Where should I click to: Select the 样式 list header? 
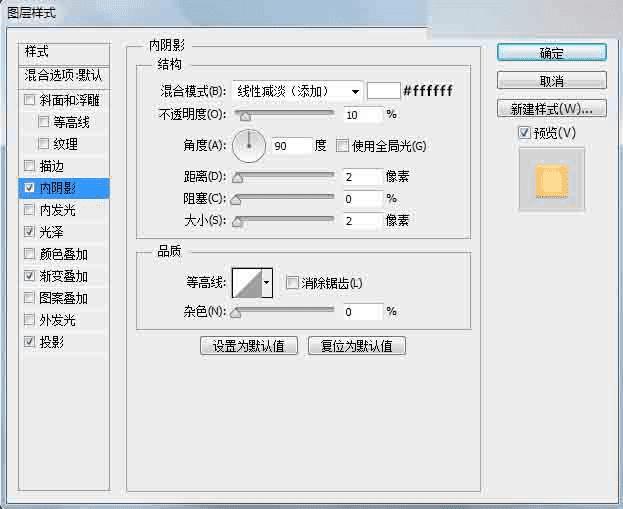64,52
